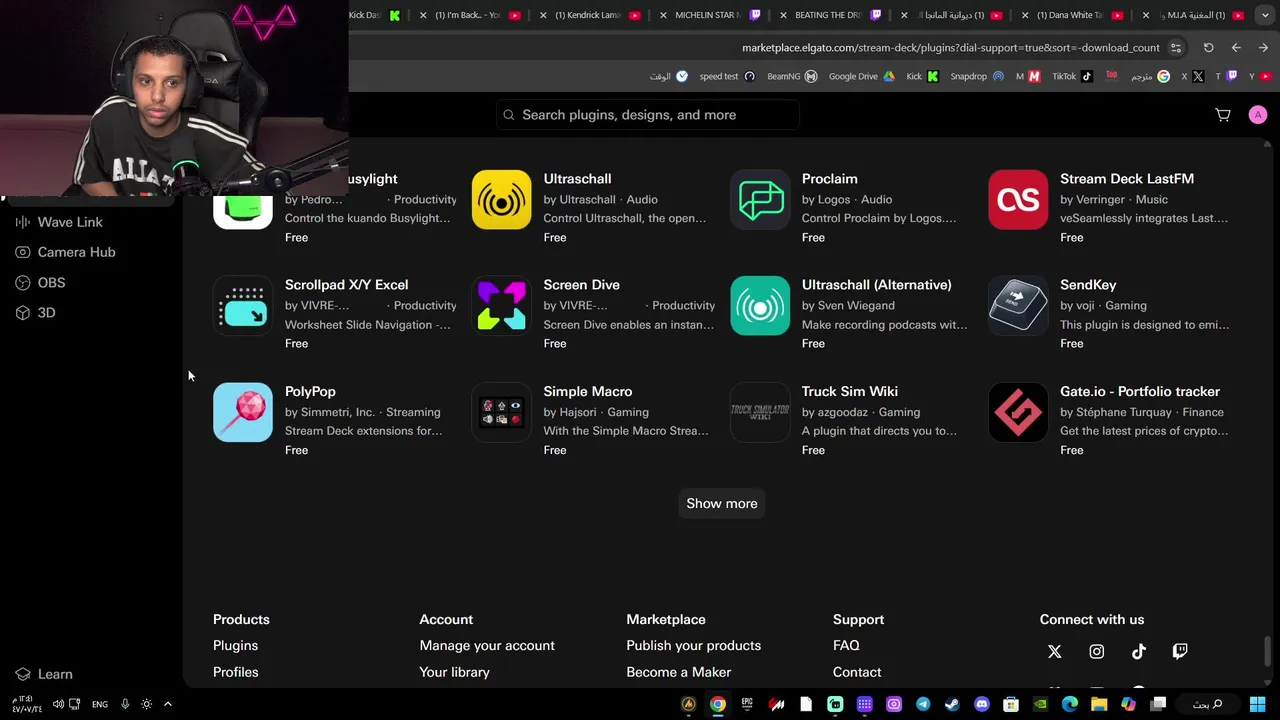Open the pink account avatar
This screenshot has height=720, width=1280.
point(1258,115)
